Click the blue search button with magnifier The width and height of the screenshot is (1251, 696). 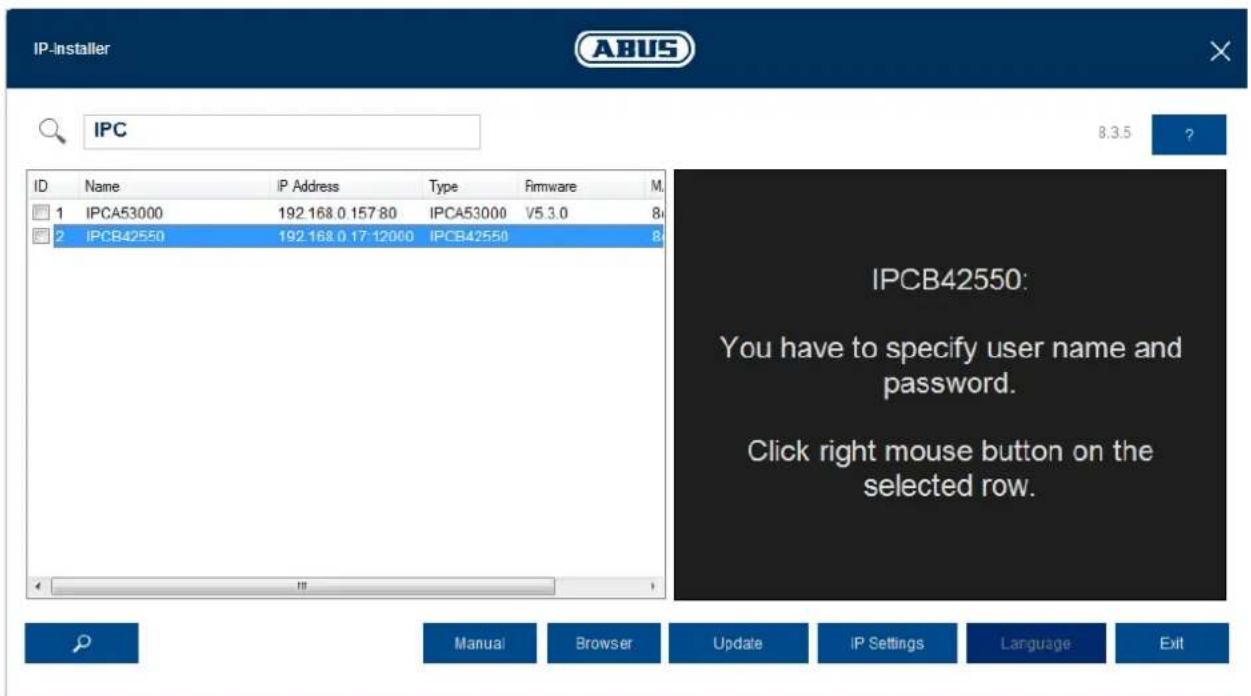[x=82, y=643]
